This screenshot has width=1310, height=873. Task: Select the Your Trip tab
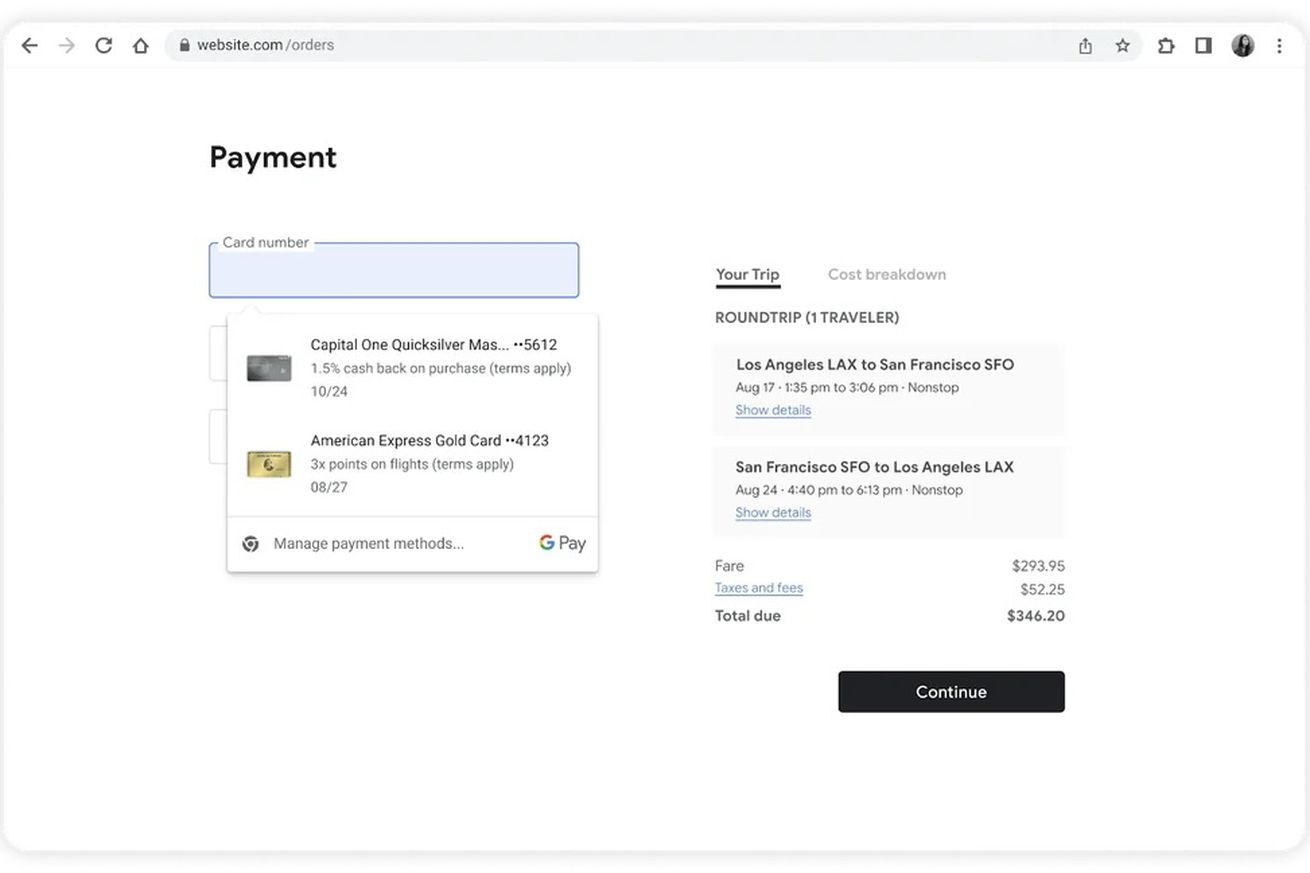pos(747,274)
